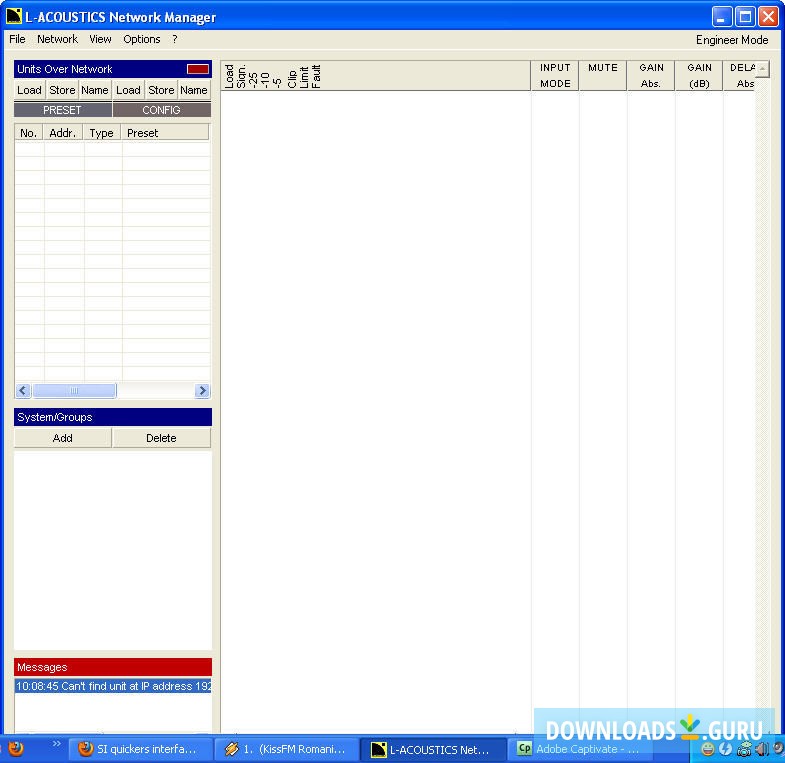Click the vertical Limit meter label
785x763 pixels.
tap(304, 77)
